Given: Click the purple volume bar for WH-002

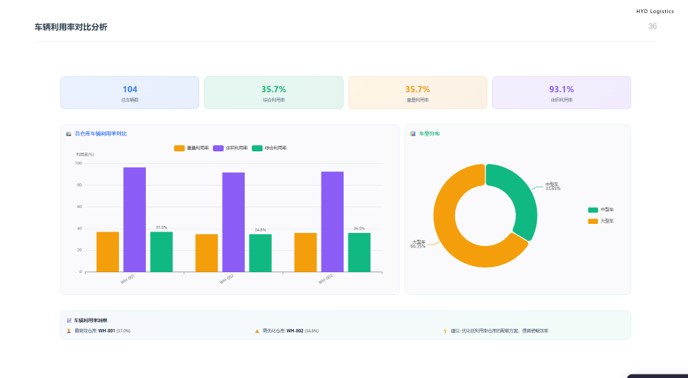Looking at the screenshot, I should [x=233, y=222].
